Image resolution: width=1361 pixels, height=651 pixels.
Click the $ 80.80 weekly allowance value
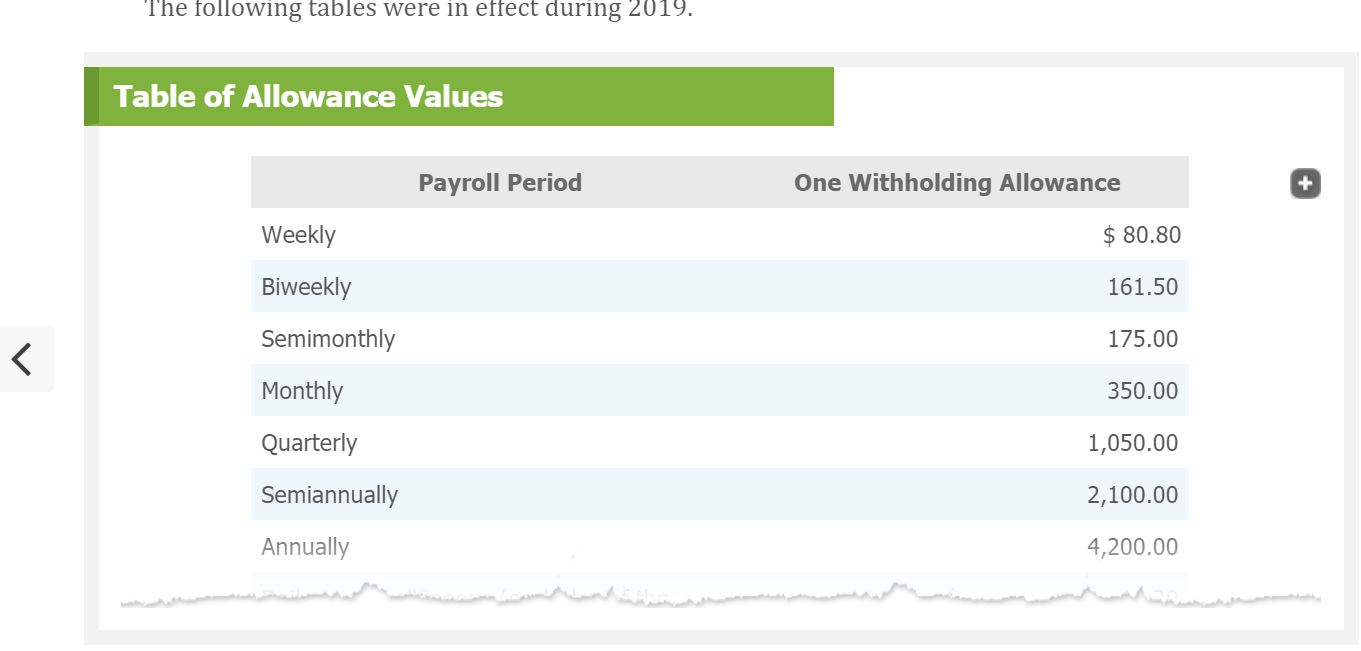point(1141,235)
